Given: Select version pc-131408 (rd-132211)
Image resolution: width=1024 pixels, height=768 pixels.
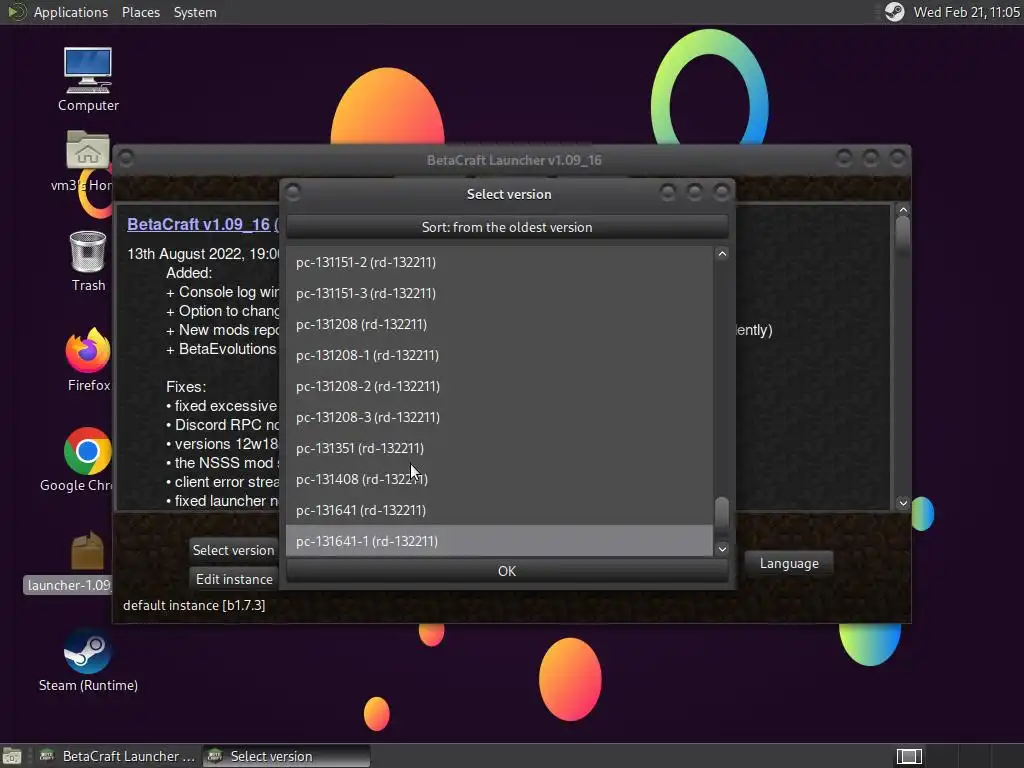Looking at the screenshot, I should pos(500,479).
